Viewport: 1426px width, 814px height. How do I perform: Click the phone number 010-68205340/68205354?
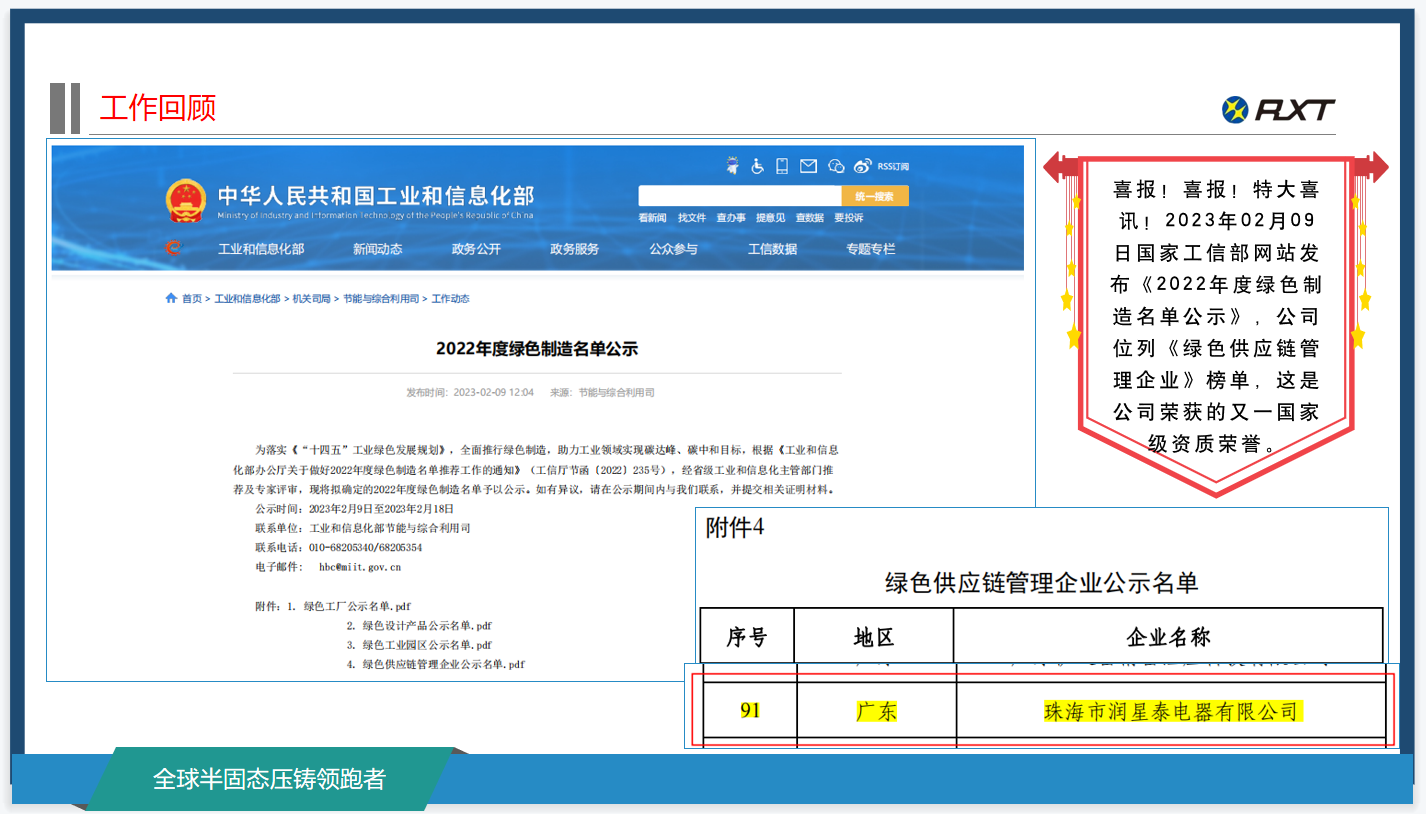click(x=366, y=548)
